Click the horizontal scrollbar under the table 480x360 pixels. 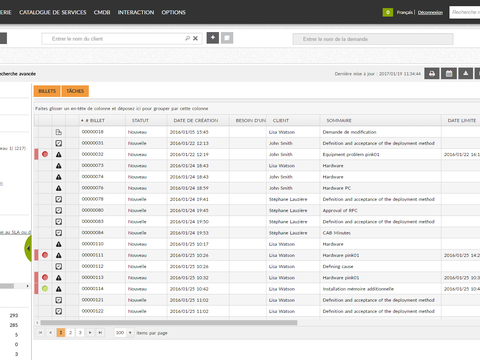click(x=169, y=322)
